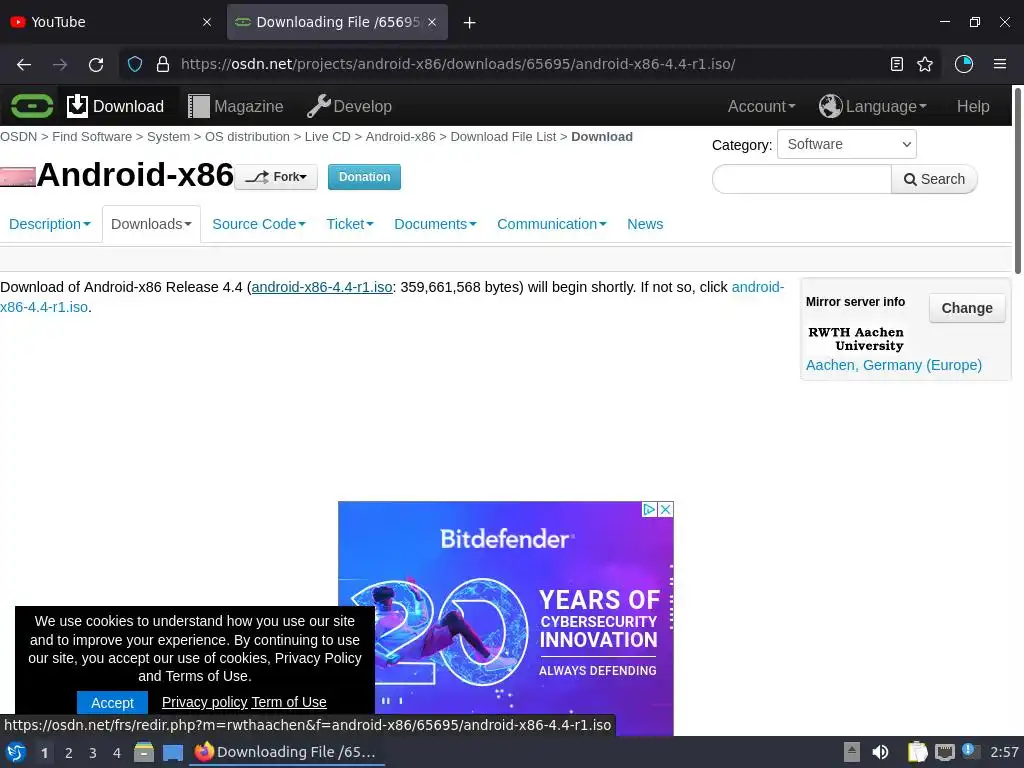Viewport: 1024px width, 768px height.
Task: Expand the Fork dropdown button
Action: point(276,177)
